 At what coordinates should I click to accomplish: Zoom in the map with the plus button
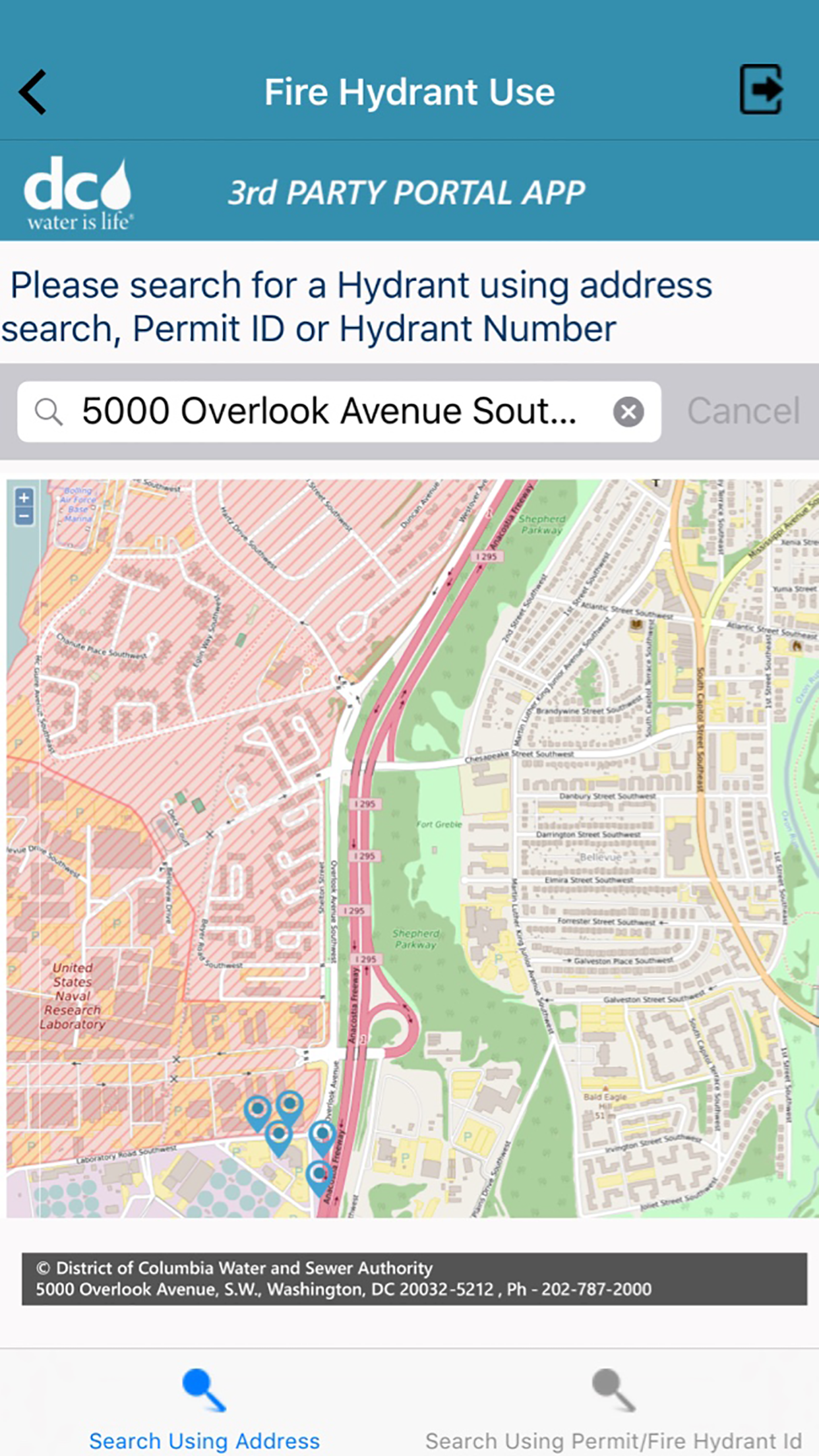coord(24,498)
